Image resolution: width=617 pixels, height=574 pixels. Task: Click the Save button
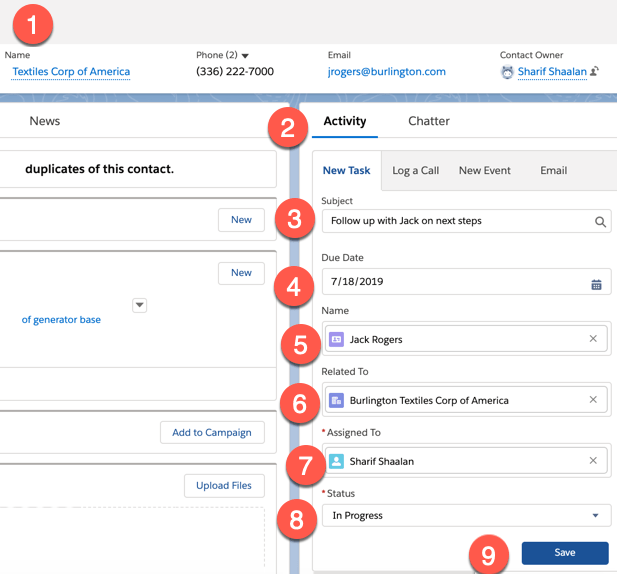pyautogui.click(x=565, y=553)
